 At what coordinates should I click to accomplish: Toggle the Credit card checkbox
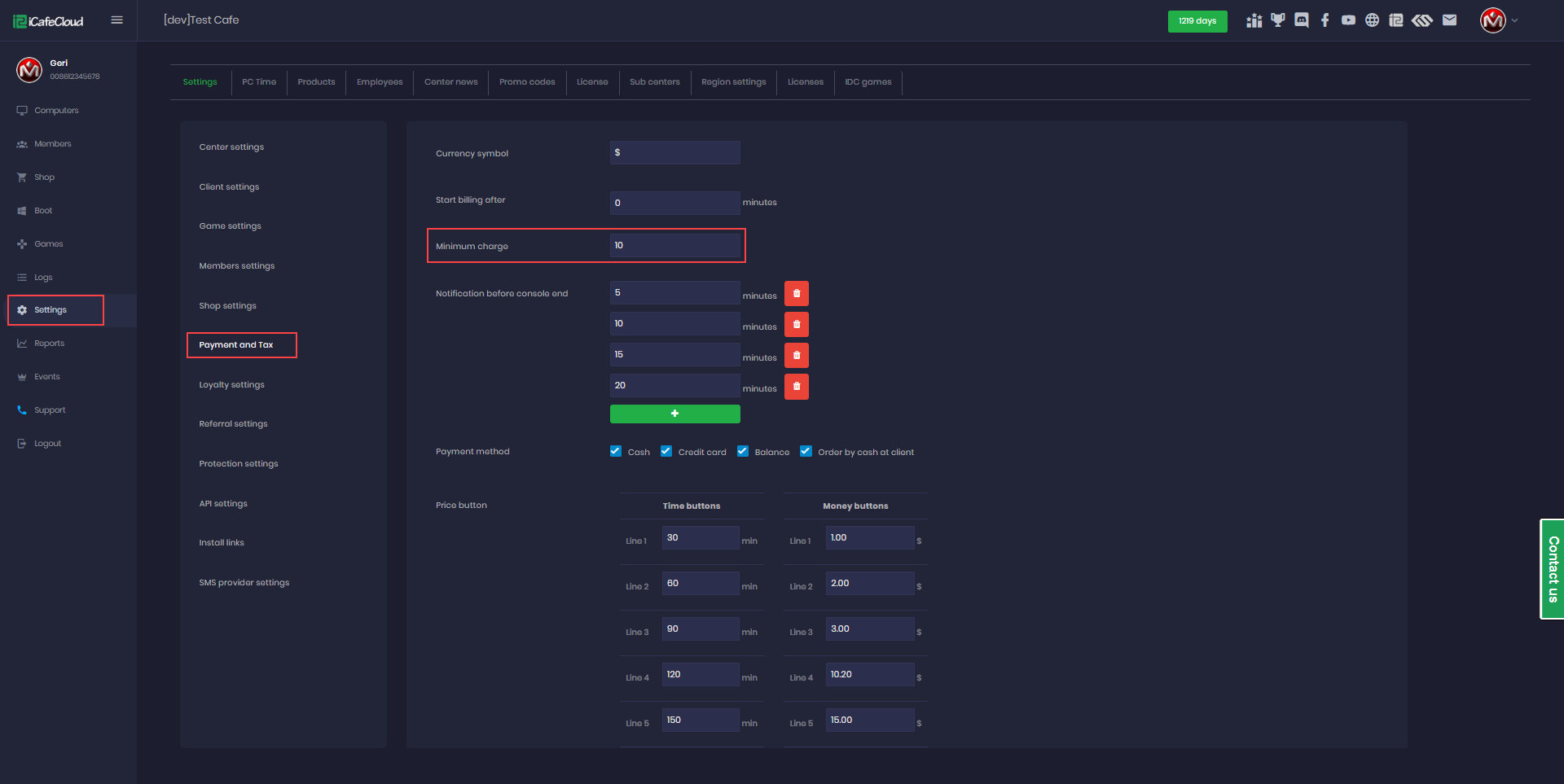pyautogui.click(x=666, y=451)
